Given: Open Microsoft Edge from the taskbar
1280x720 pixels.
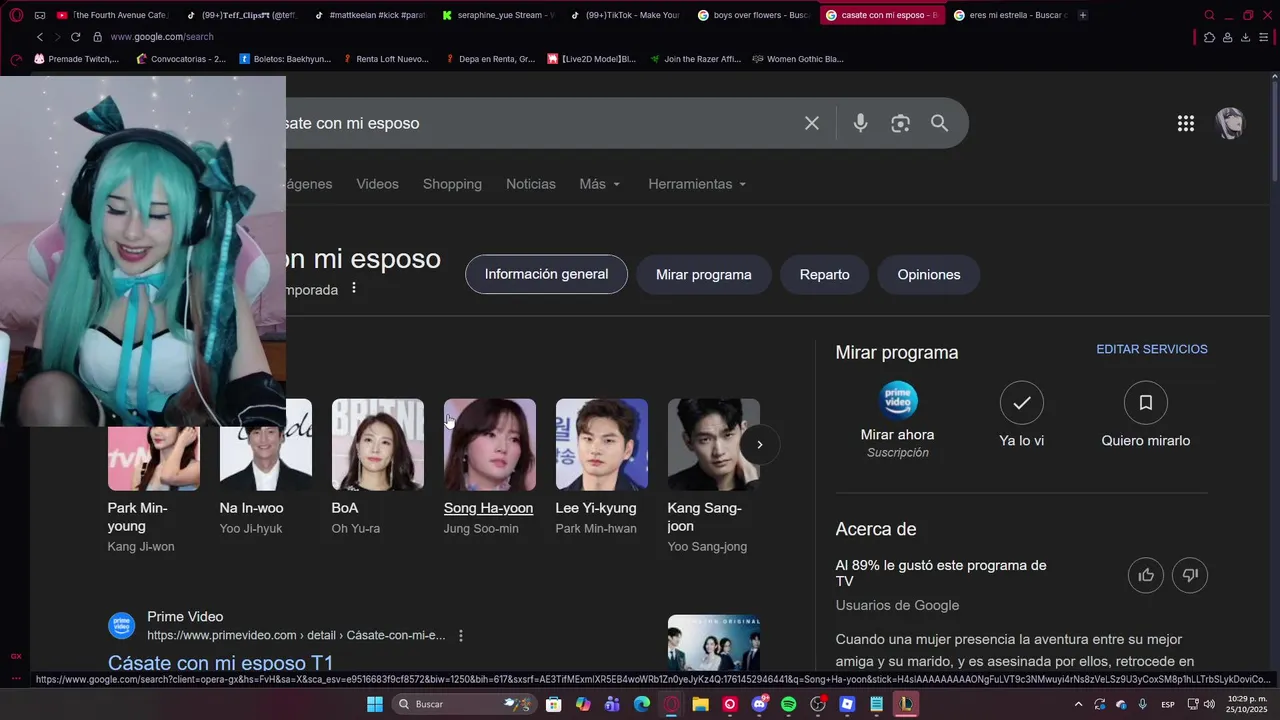Looking at the screenshot, I should pyautogui.click(x=641, y=704).
